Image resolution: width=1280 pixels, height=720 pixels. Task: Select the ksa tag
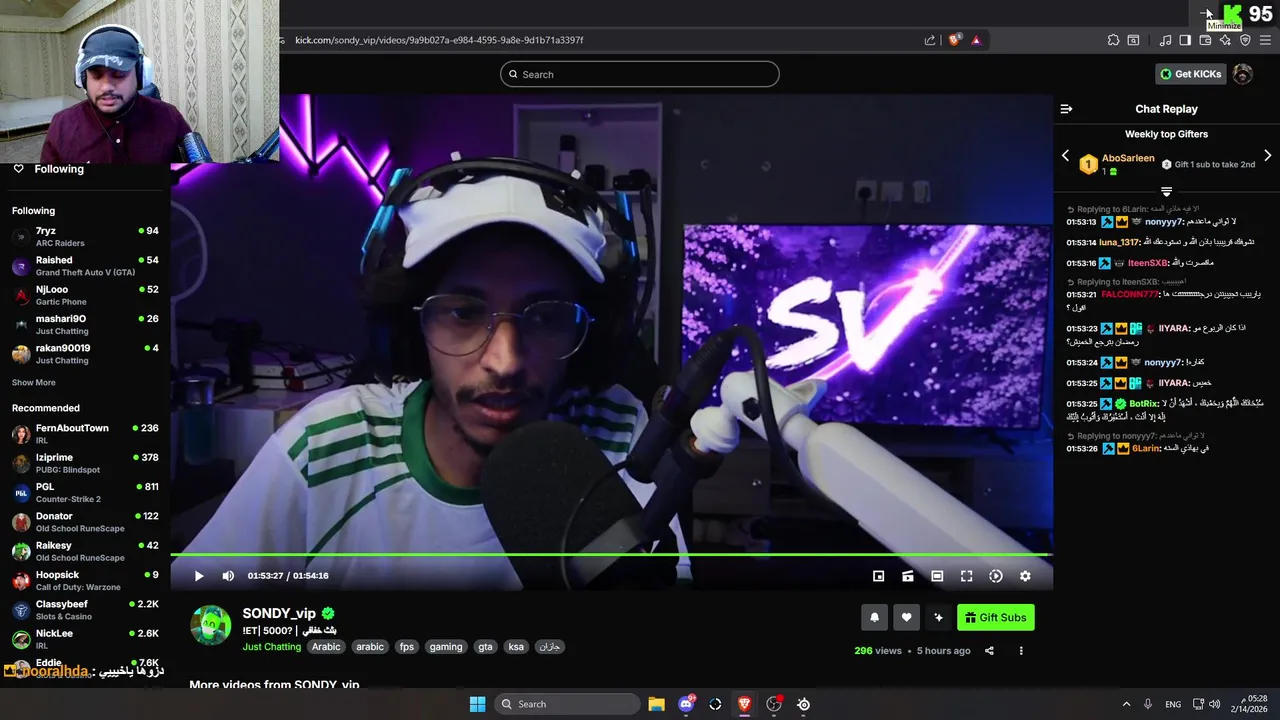(x=516, y=647)
